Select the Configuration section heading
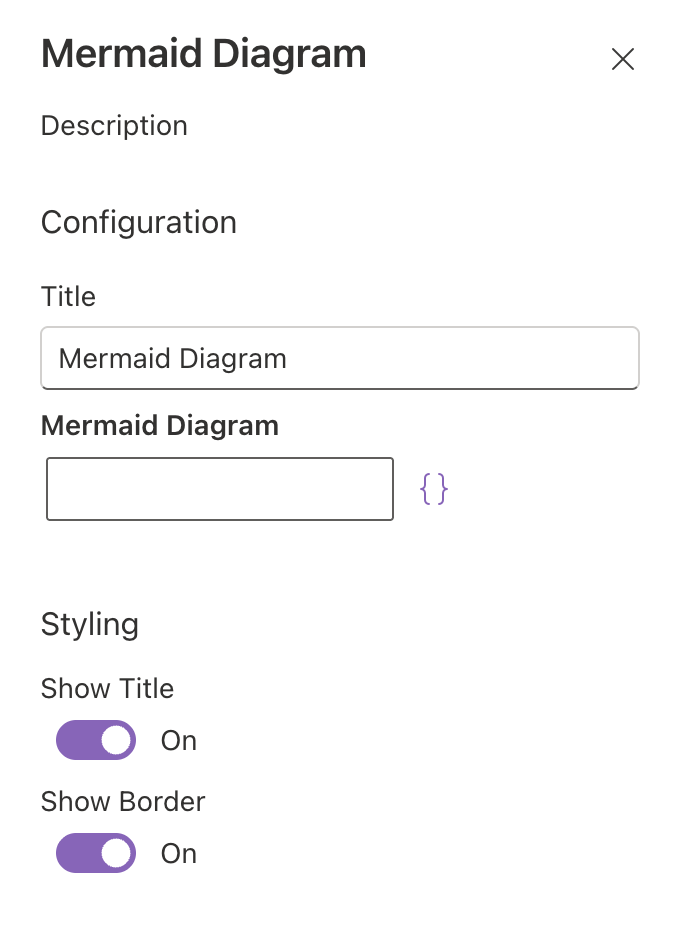Image resolution: width=680 pixels, height=932 pixels. click(139, 222)
